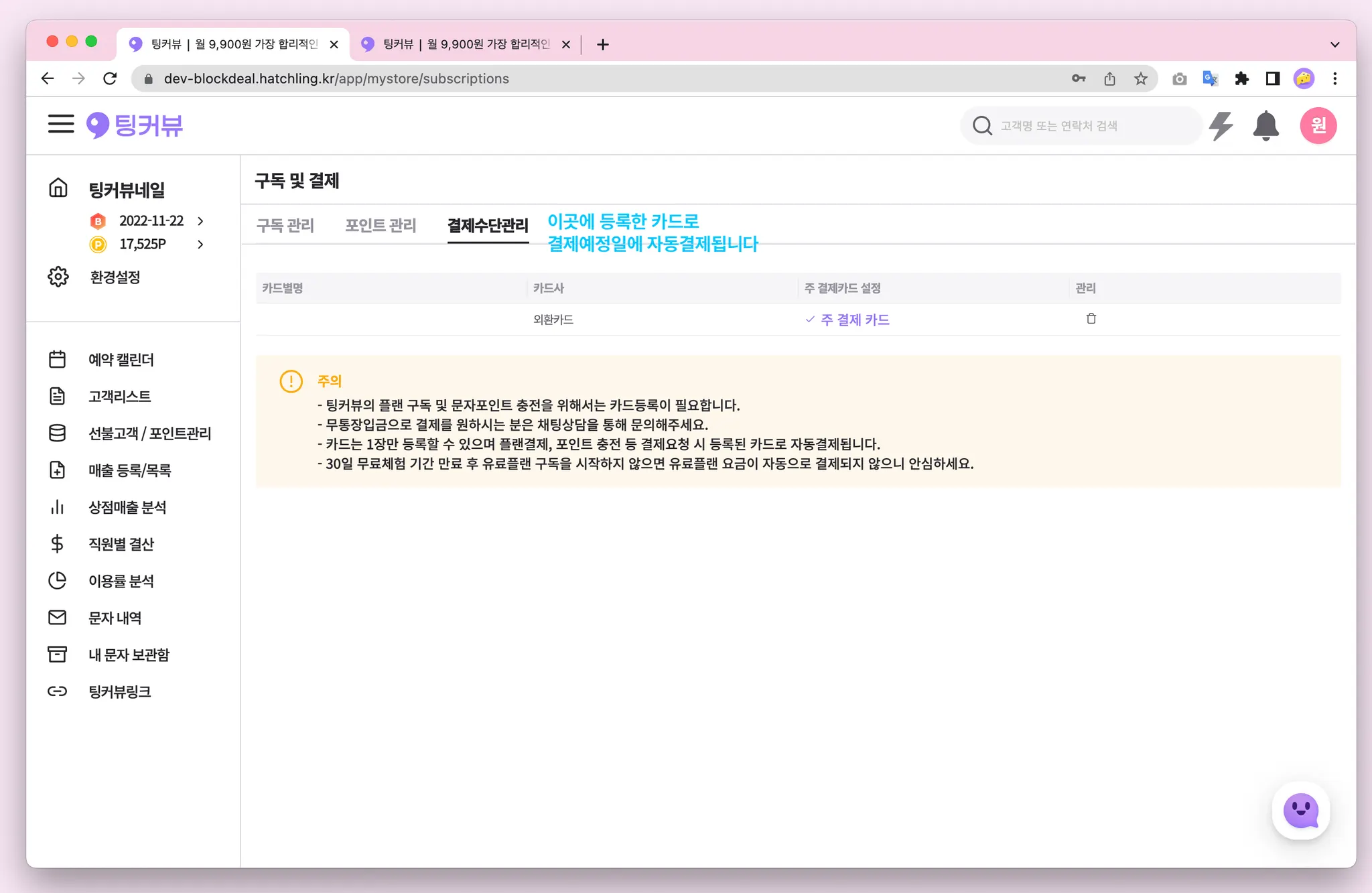Open notifications bell icon

point(1265,125)
